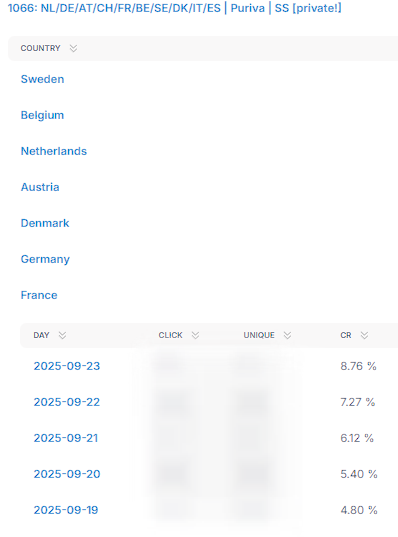Select the 2025-09-20 date row
398x537 pixels.
pyautogui.click(x=67, y=474)
